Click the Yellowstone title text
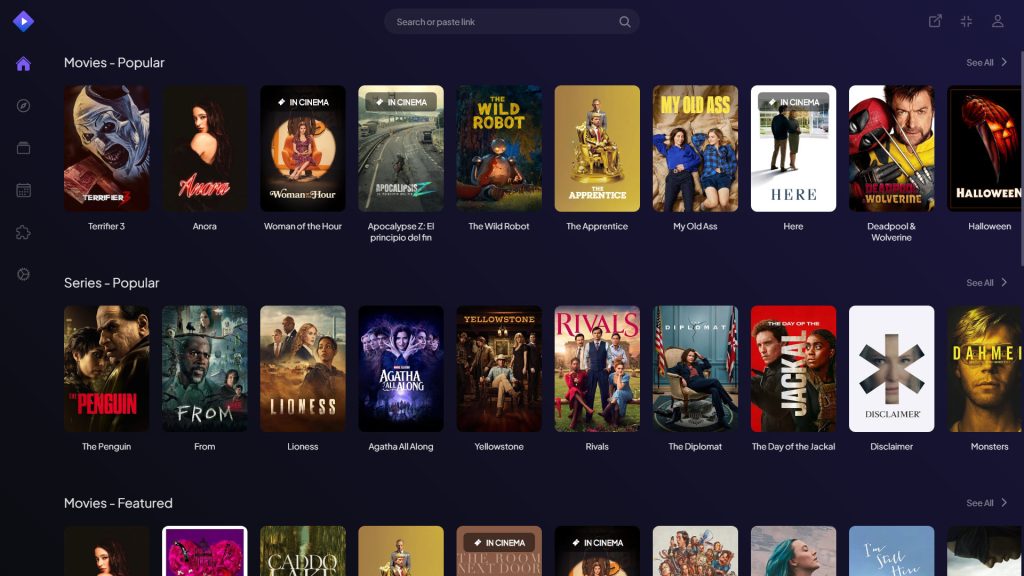Image resolution: width=1024 pixels, height=576 pixels. point(499,447)
